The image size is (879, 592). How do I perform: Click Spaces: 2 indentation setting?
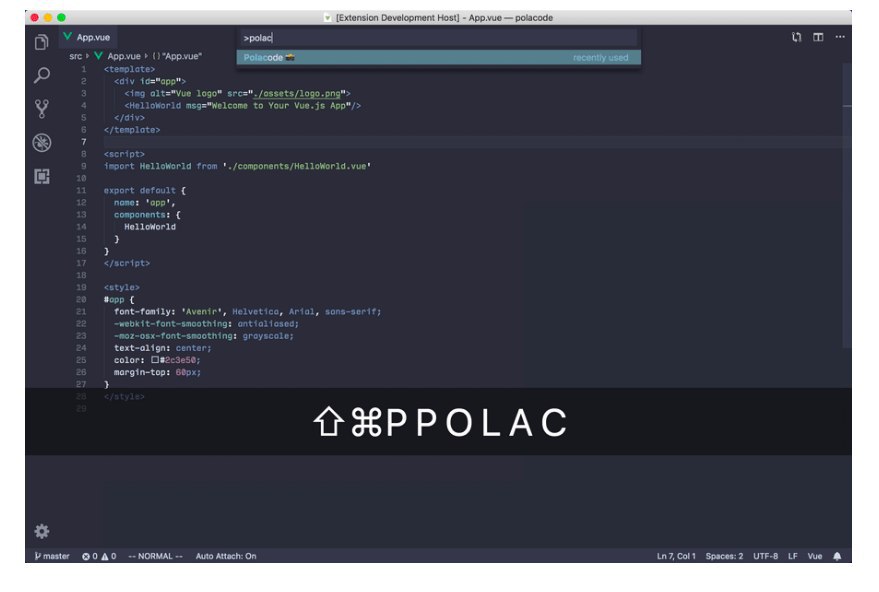click(724, 556)
